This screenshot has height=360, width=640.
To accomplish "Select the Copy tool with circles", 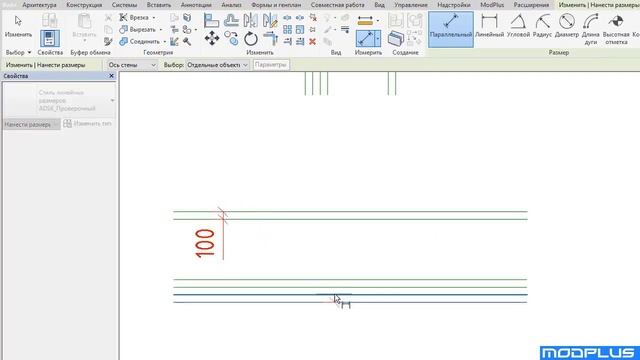I will (231, 39).
